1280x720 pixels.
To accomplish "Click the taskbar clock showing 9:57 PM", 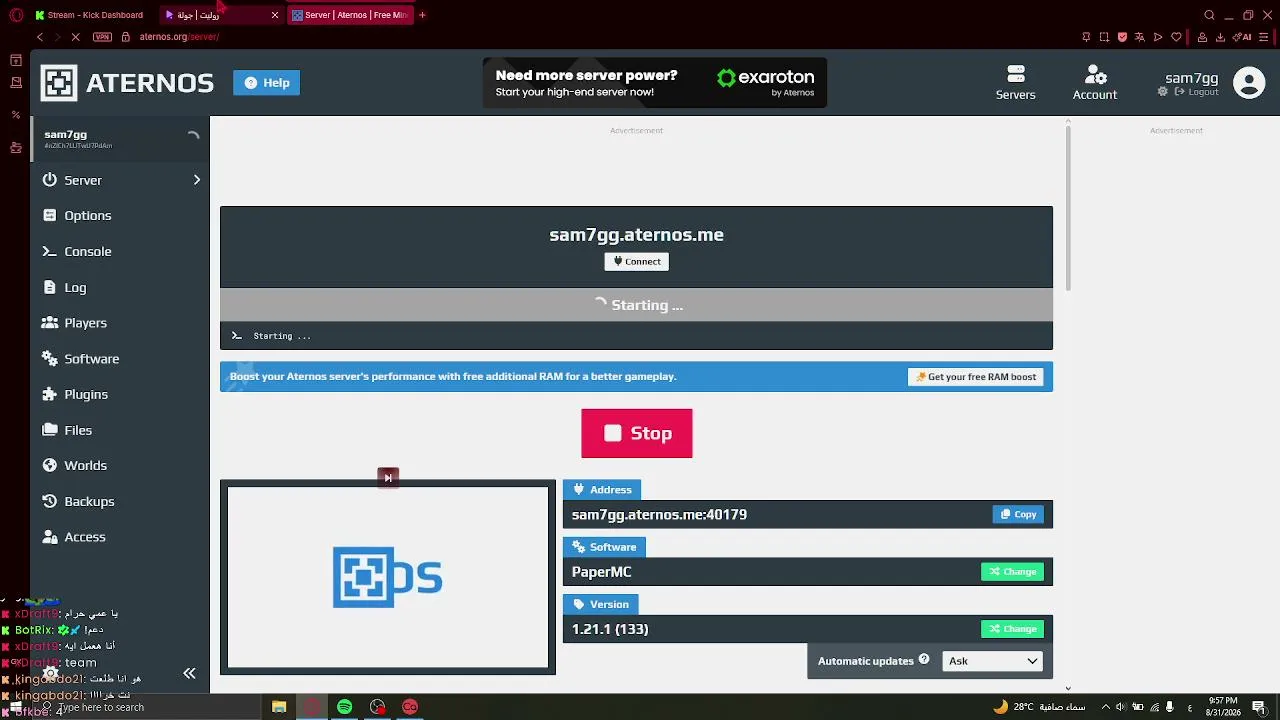I will [1223, 707].
